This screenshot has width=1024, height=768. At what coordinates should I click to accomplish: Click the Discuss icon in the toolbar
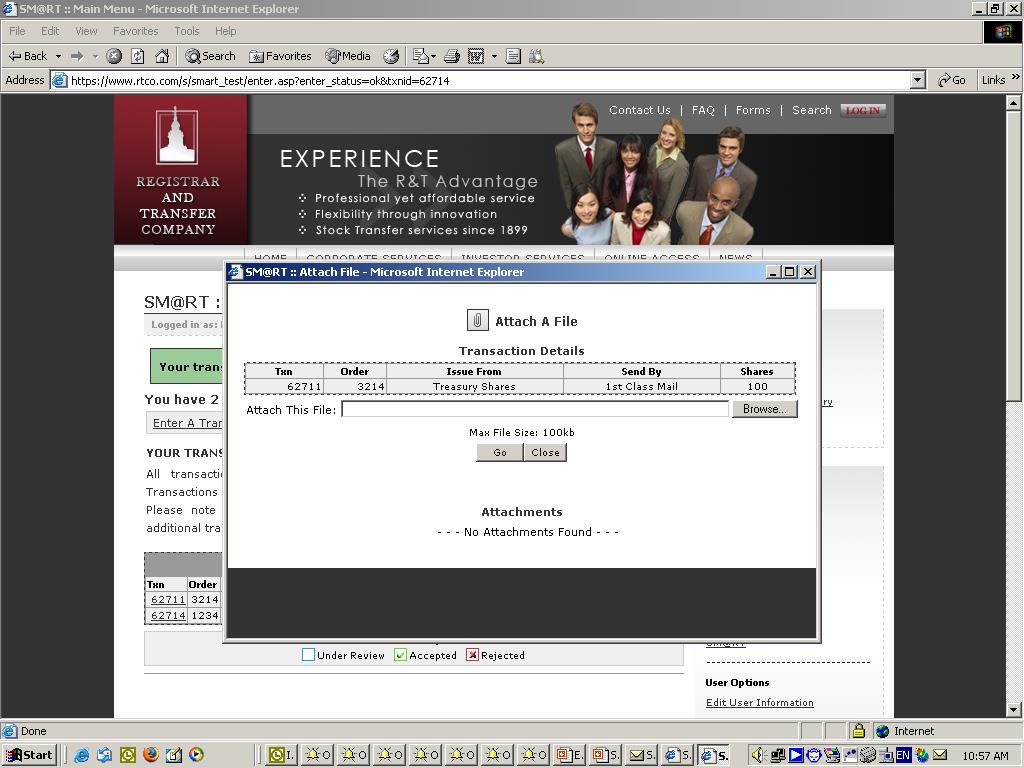tap(513, 56)
